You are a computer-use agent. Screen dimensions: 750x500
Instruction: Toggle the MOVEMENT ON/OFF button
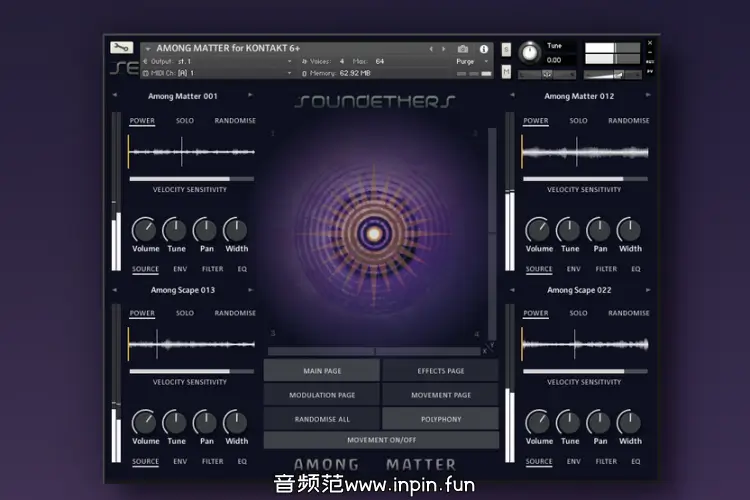tap(381, 440)
